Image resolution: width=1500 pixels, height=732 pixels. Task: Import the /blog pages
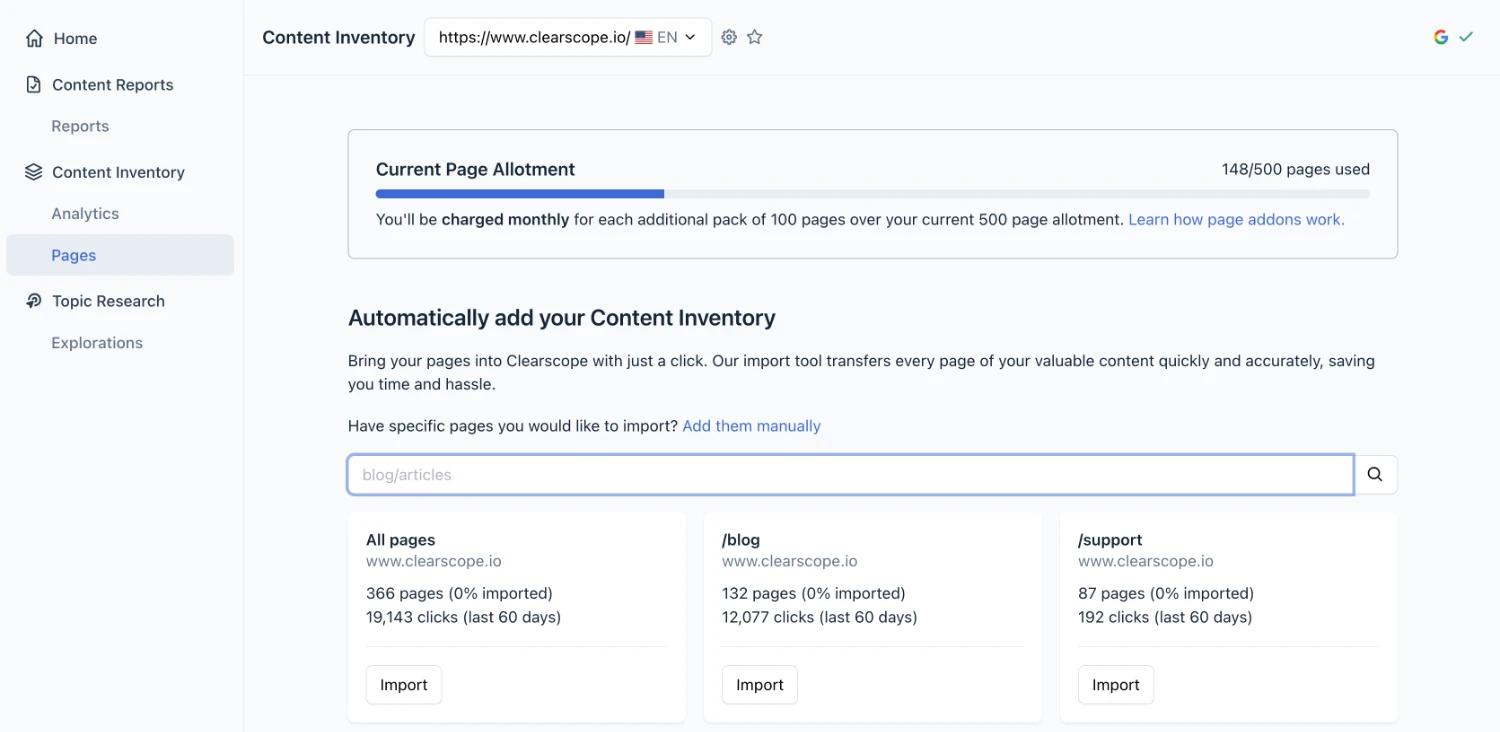tap(760, 685)
